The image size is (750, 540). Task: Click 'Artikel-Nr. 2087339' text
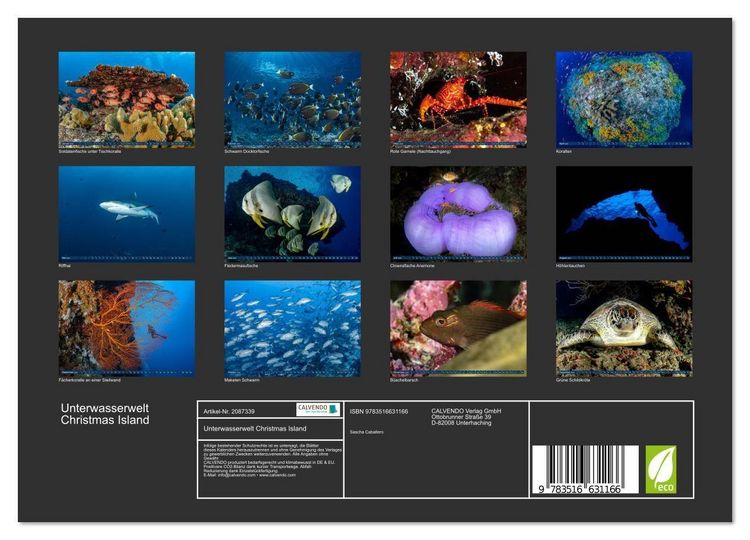point(229,411)
